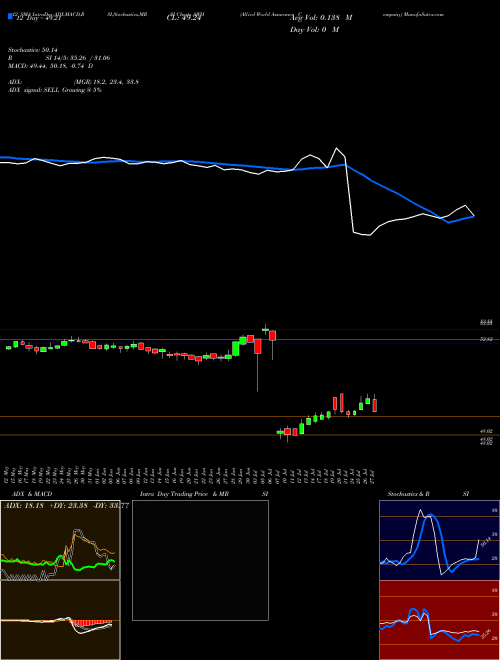Click the 'ADX signal: SELL Growing @ 5%' text
Image resolution: width=500 pixels, height=660 pixels.
coord(55,90)
